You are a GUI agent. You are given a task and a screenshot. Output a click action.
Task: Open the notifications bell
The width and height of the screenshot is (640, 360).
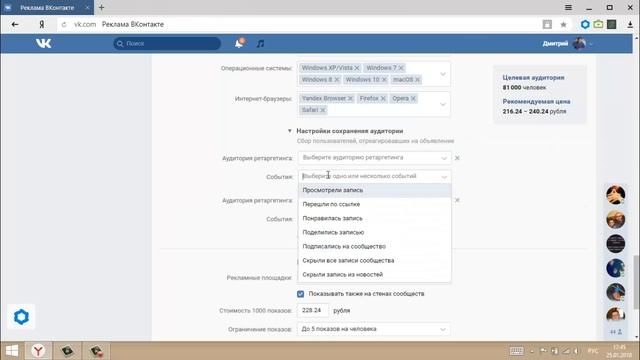tap(239, 43)
